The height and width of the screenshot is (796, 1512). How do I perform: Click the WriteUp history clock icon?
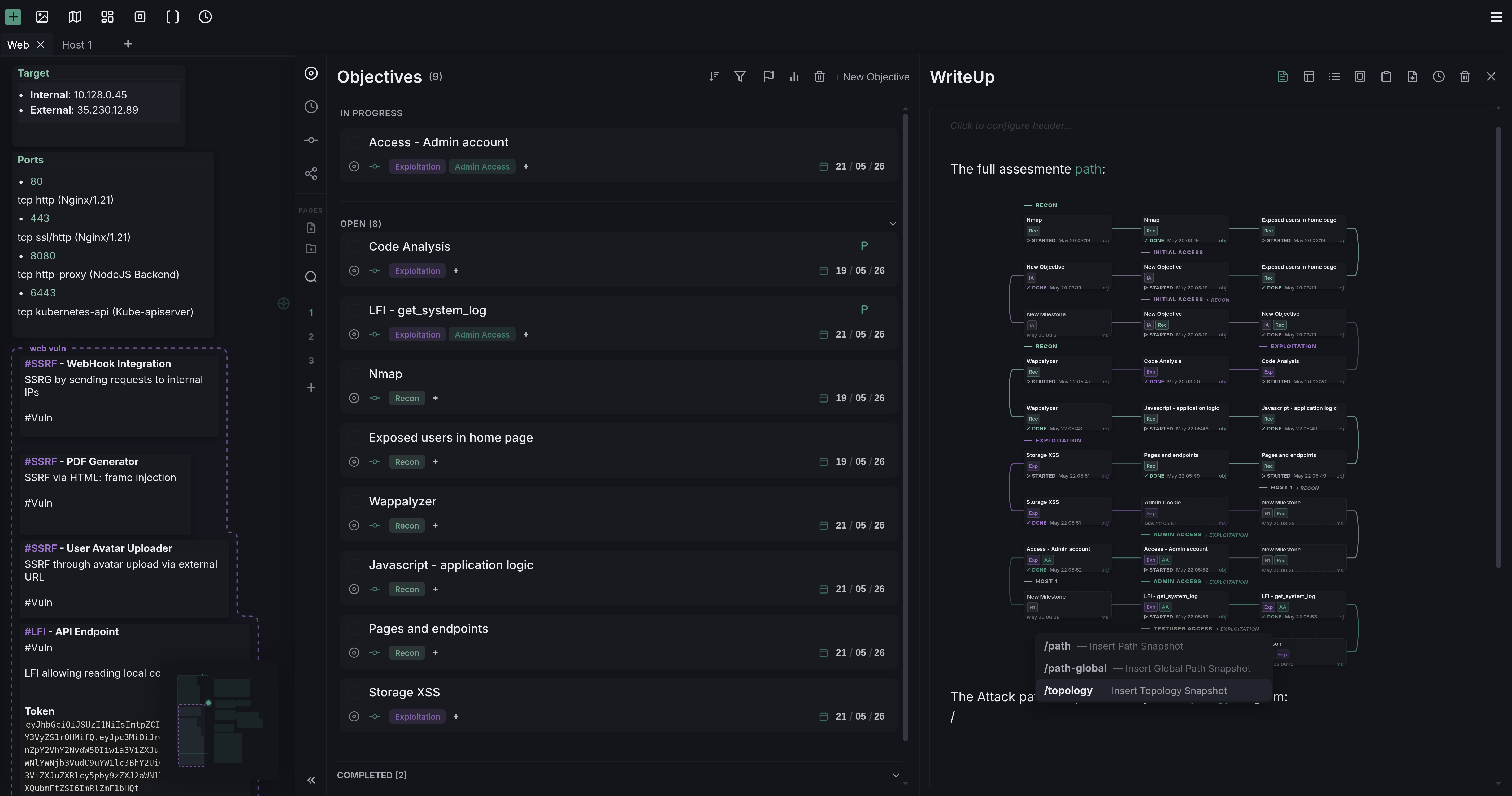point(1439,76)
